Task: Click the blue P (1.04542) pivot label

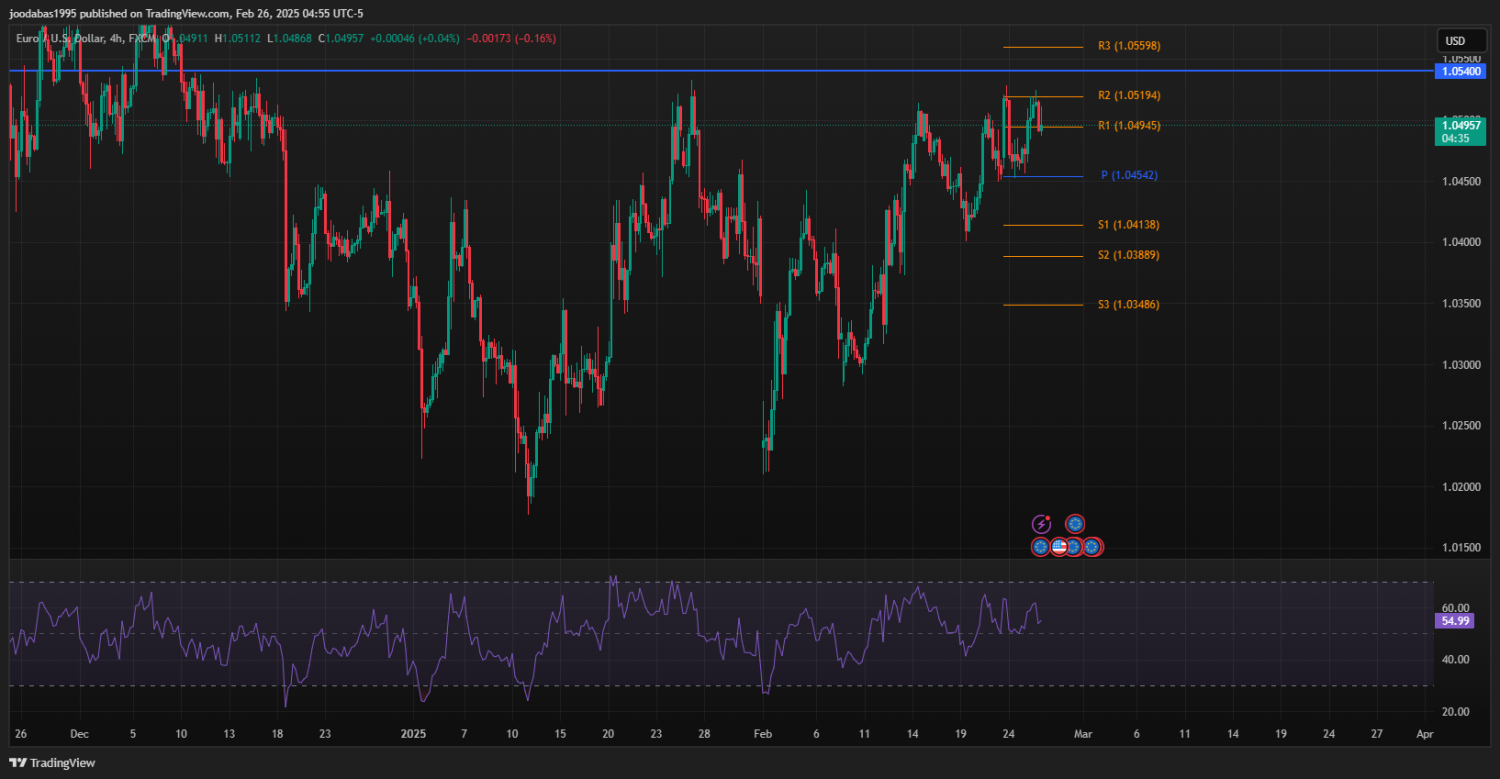Action: [x=1128, y=176]
